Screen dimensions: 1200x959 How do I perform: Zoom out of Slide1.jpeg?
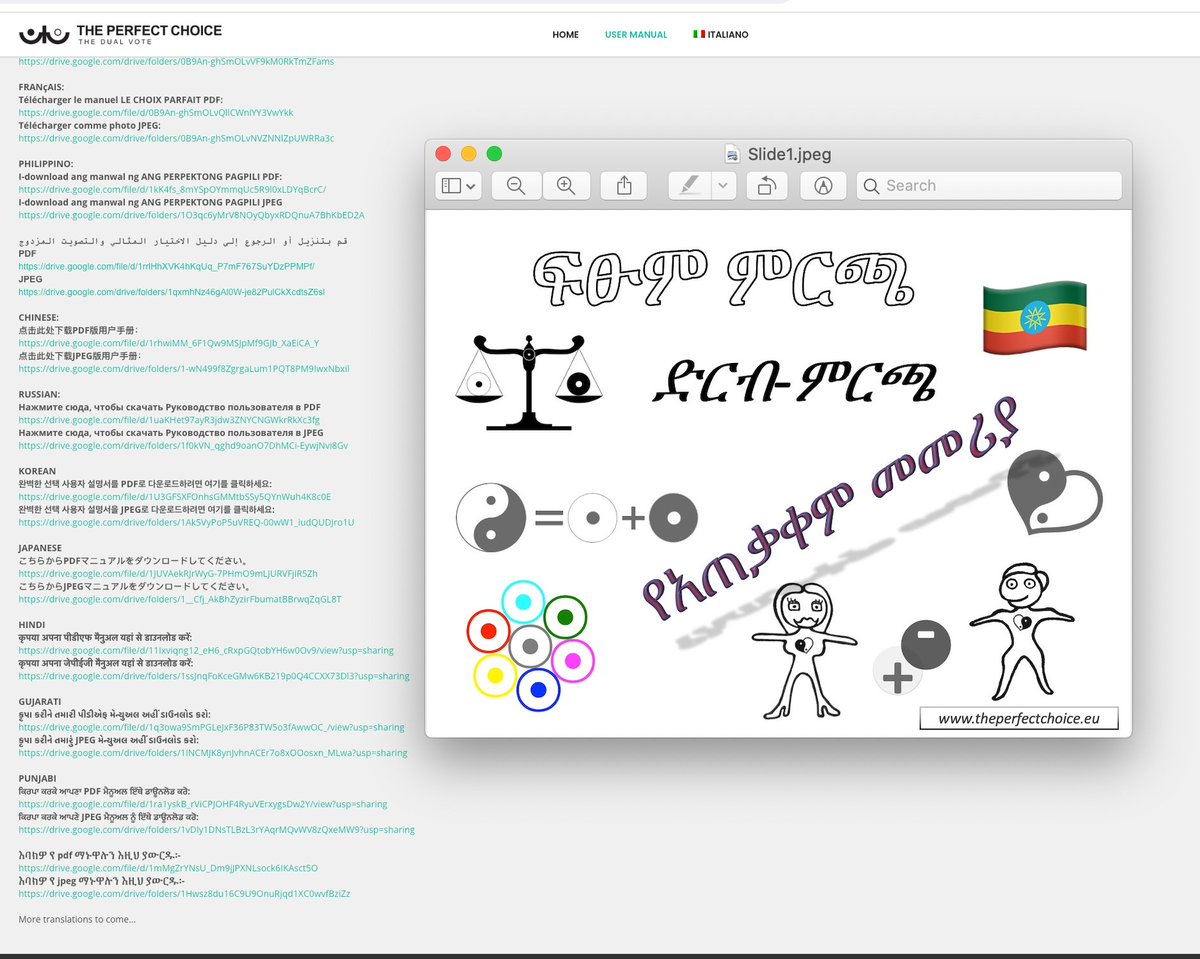click(x=516, y=186)
